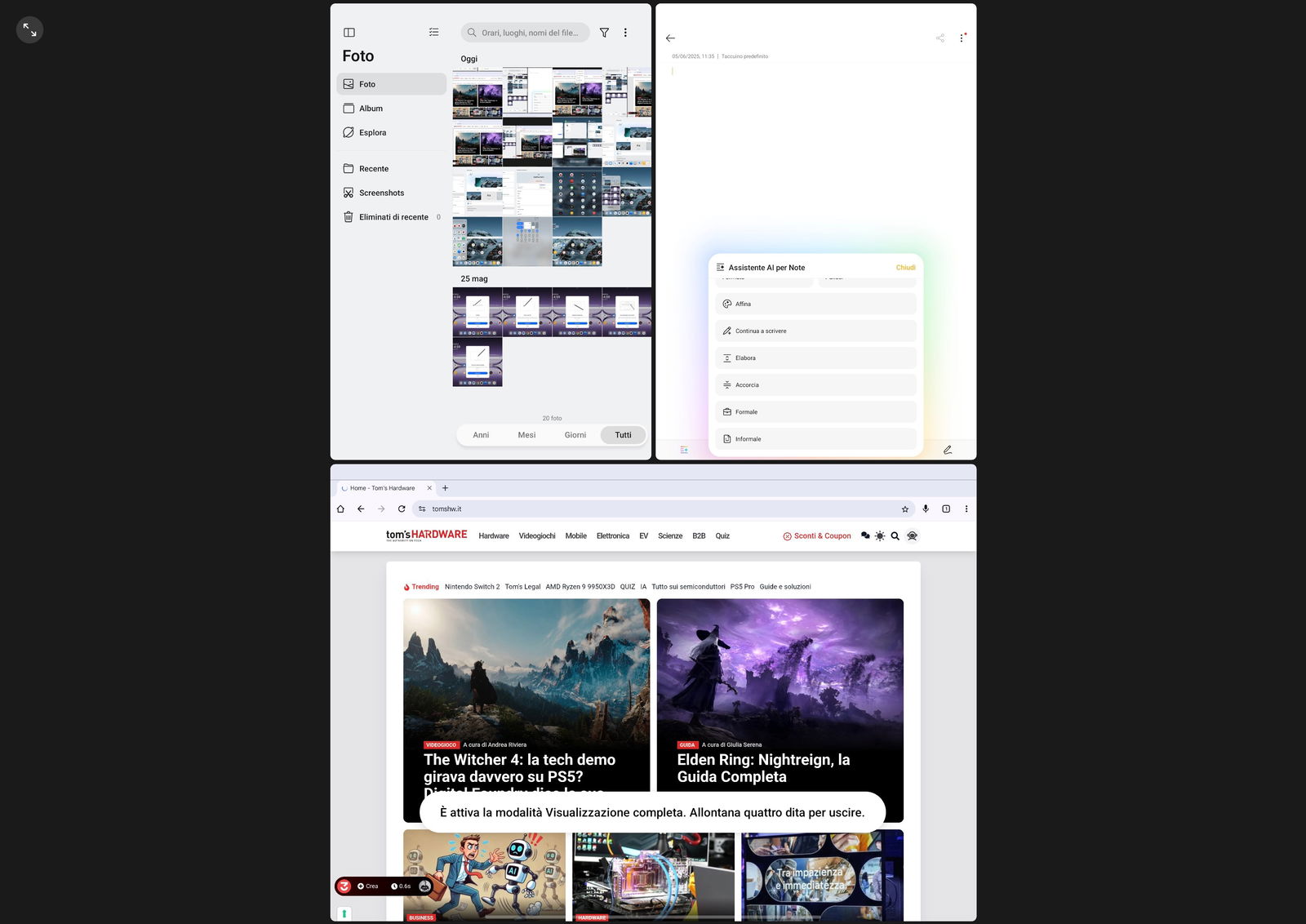The height and width of the screenshot is (924, 1306).
Task: Open The Witcher 4 article card
Action: 526,710
